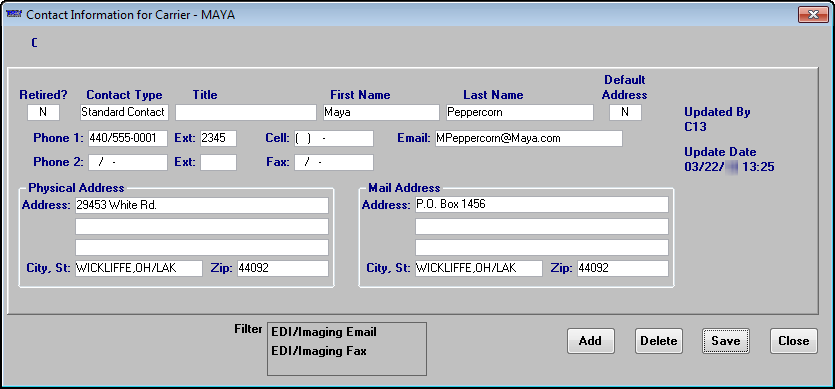Viewport: 835px width, 389px height.
Task: Select the Last Name field Peppercorn
Action: [520, 112]
